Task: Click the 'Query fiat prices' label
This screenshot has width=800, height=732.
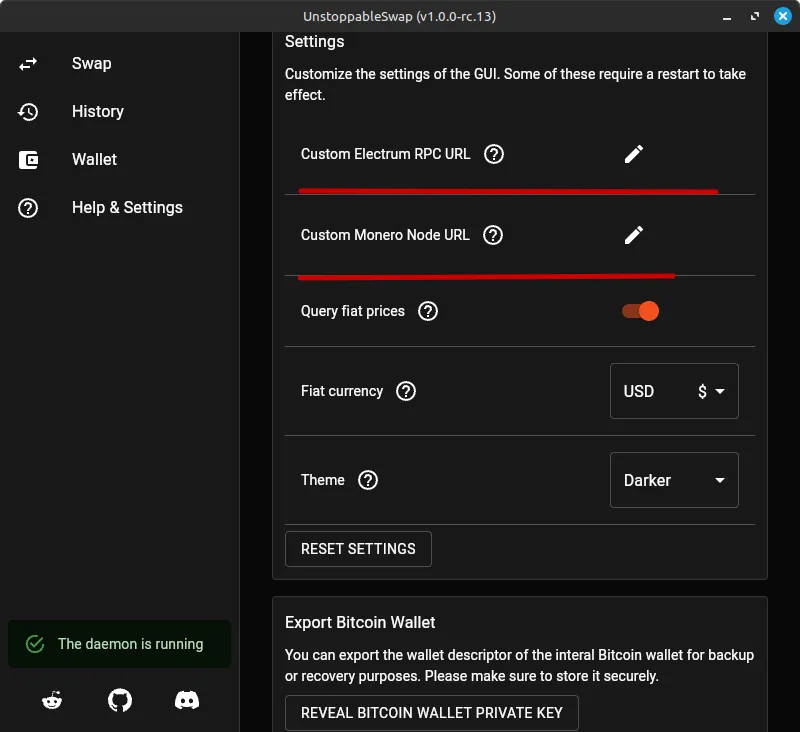Action: [x=353, y=311]
